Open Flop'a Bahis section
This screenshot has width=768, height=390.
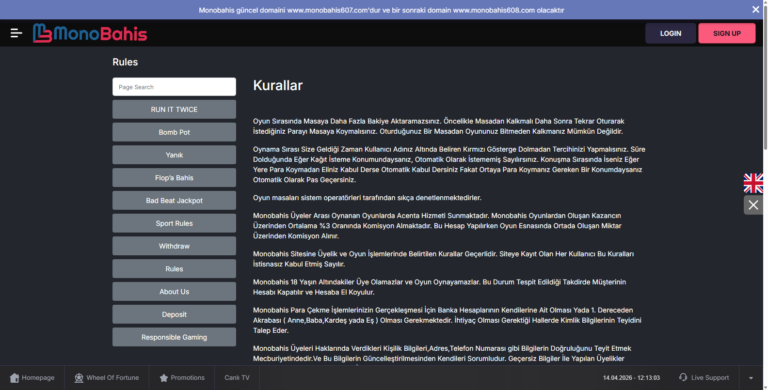coord(174,178)
